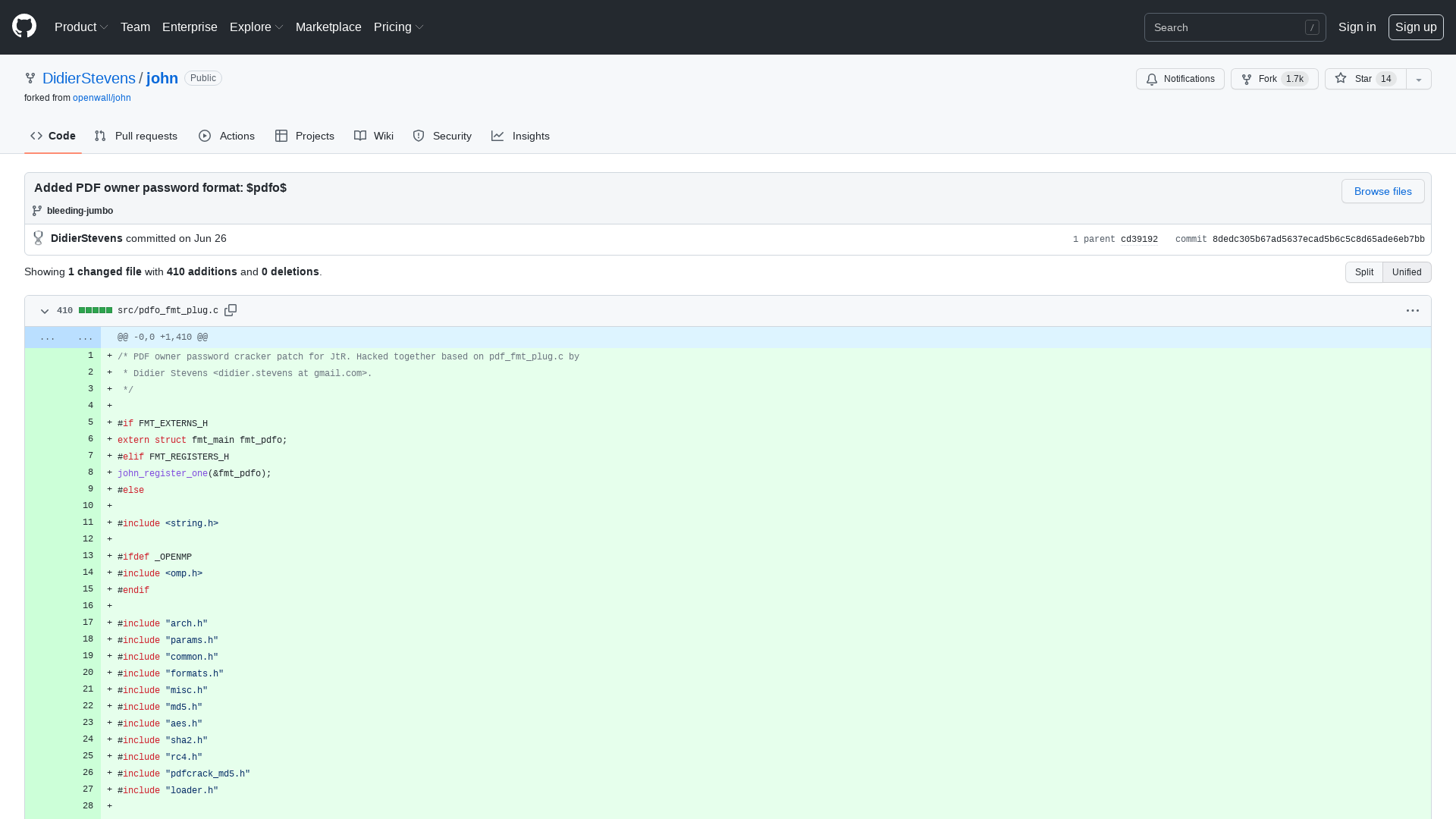
Task: Open the Security tab
Action: click(x=442, y=136)
